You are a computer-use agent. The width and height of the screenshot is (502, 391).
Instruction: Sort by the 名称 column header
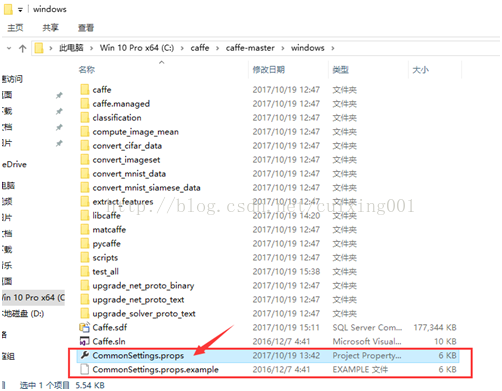coord(87,70)
